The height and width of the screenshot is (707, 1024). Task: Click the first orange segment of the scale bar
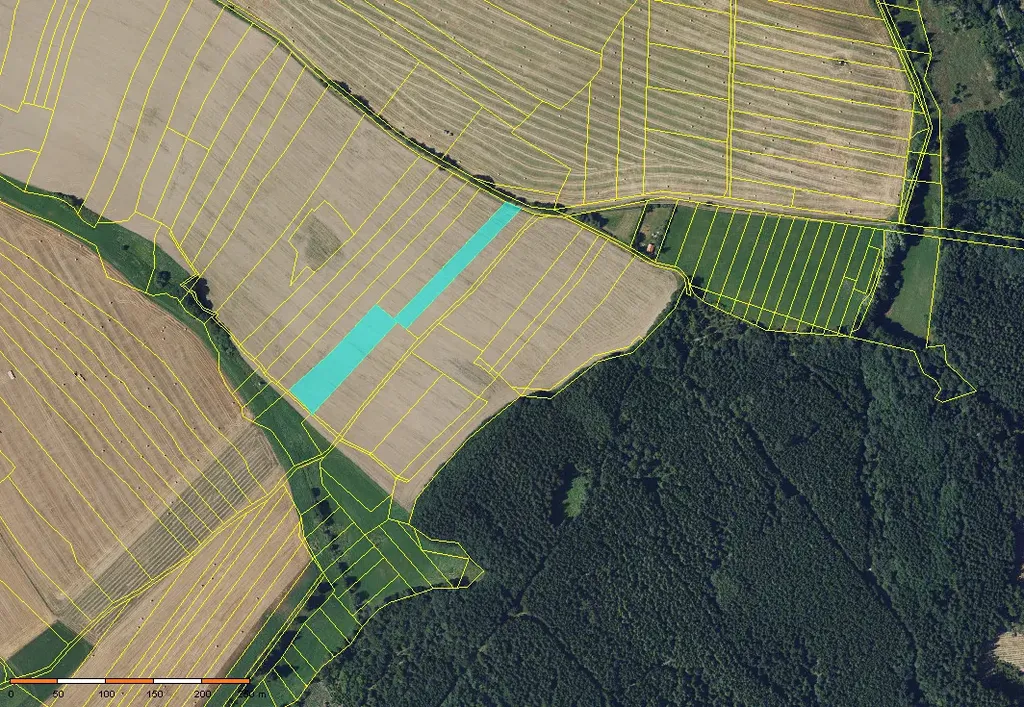[34, 681]
